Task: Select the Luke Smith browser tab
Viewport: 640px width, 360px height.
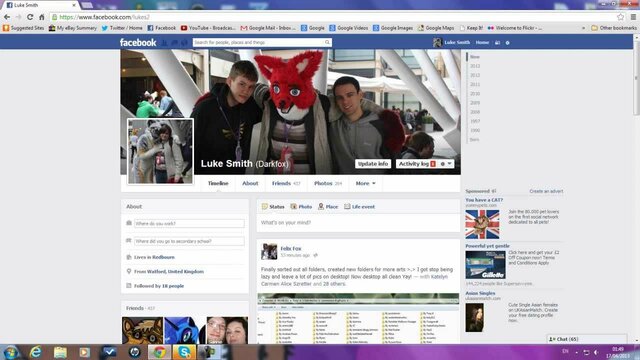Action: coord(40,5)
